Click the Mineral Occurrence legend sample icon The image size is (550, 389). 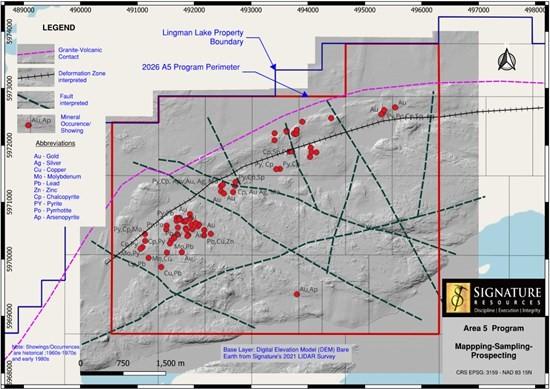tap(36, 123)
